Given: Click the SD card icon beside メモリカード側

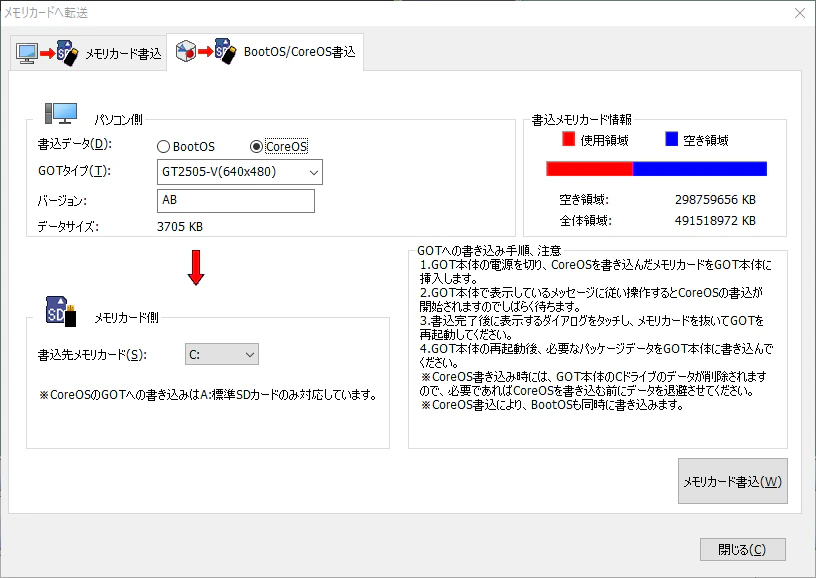Looking at the screenshot, I should [61, 311].
